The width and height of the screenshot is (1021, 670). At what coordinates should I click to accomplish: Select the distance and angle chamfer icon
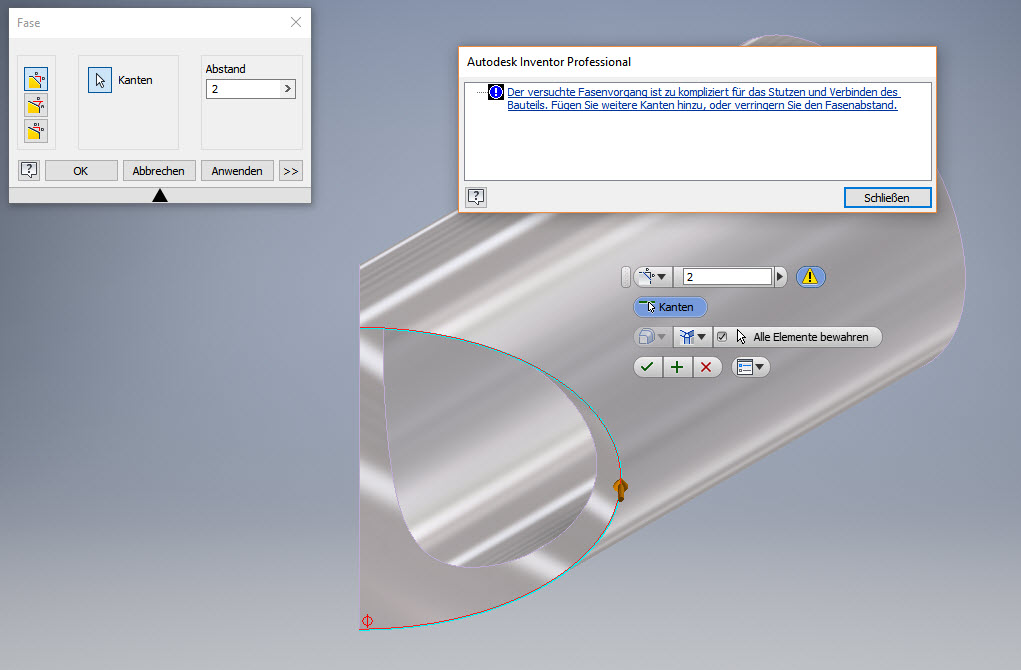click(x=36, y=105)
